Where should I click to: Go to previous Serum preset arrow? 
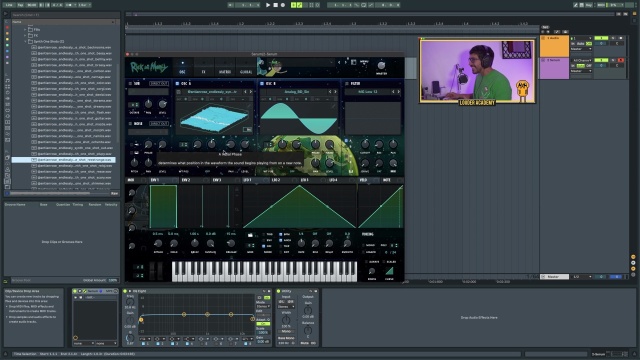[339, 62]
